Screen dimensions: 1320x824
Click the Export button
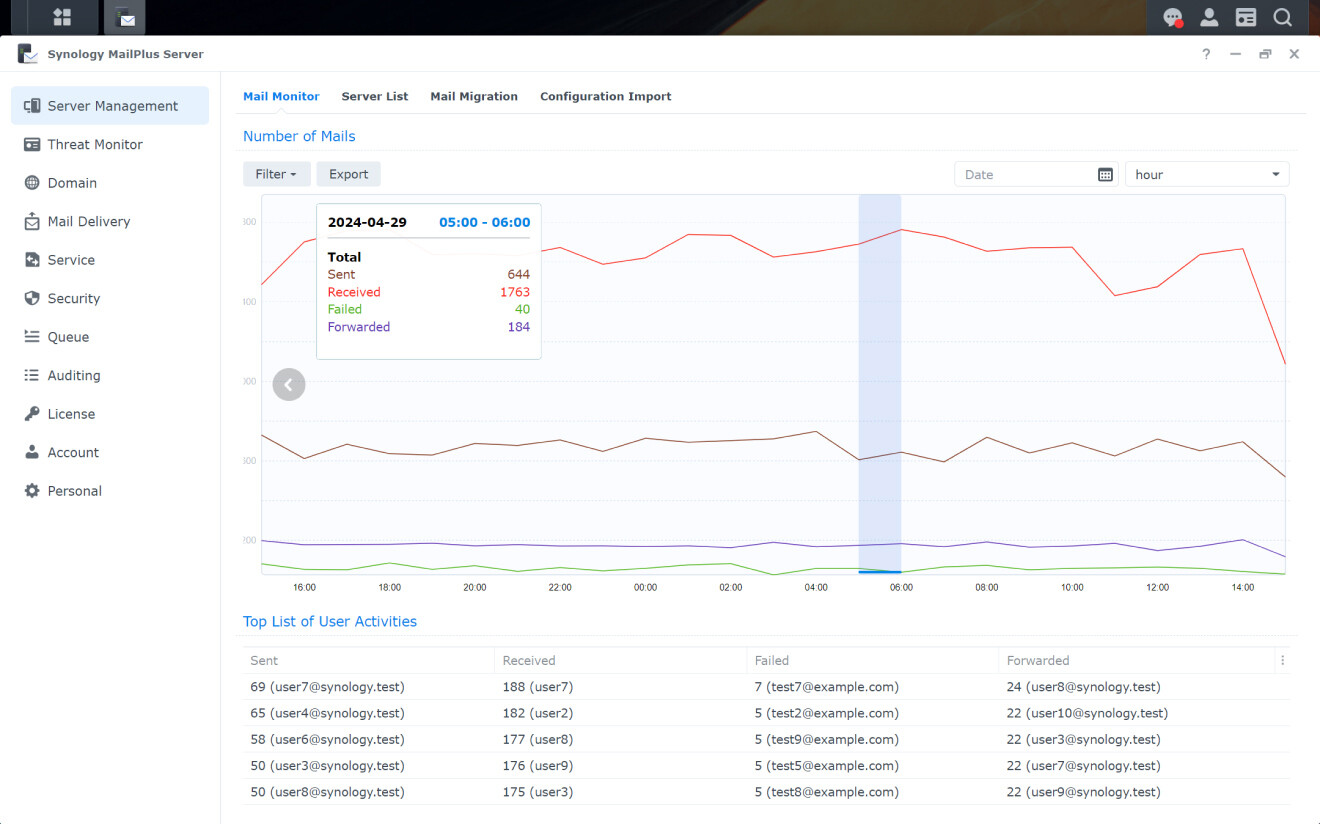(x=348, y=174)
